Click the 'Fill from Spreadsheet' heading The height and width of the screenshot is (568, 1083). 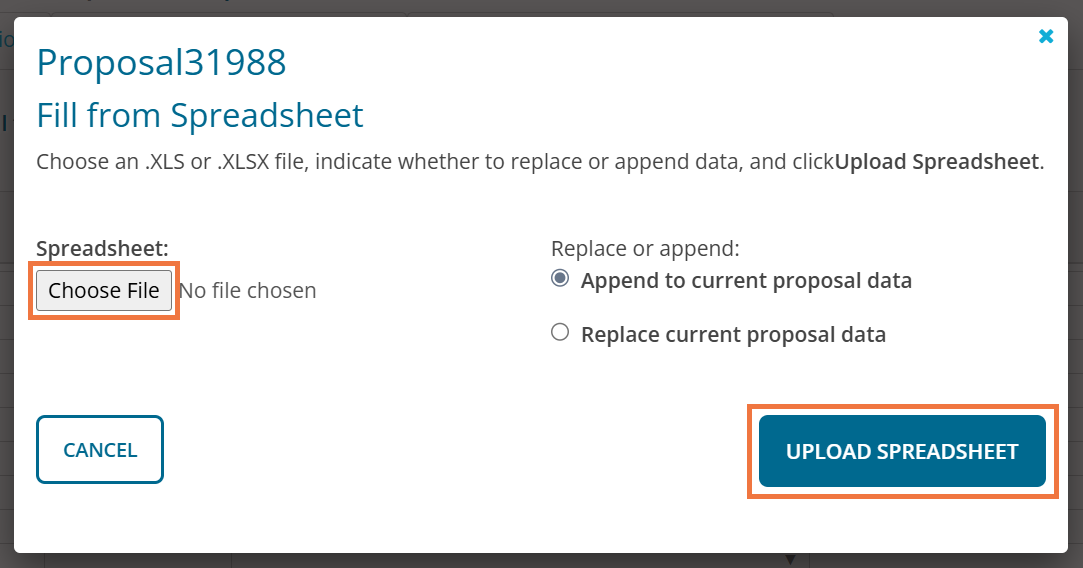pos(200,116)
